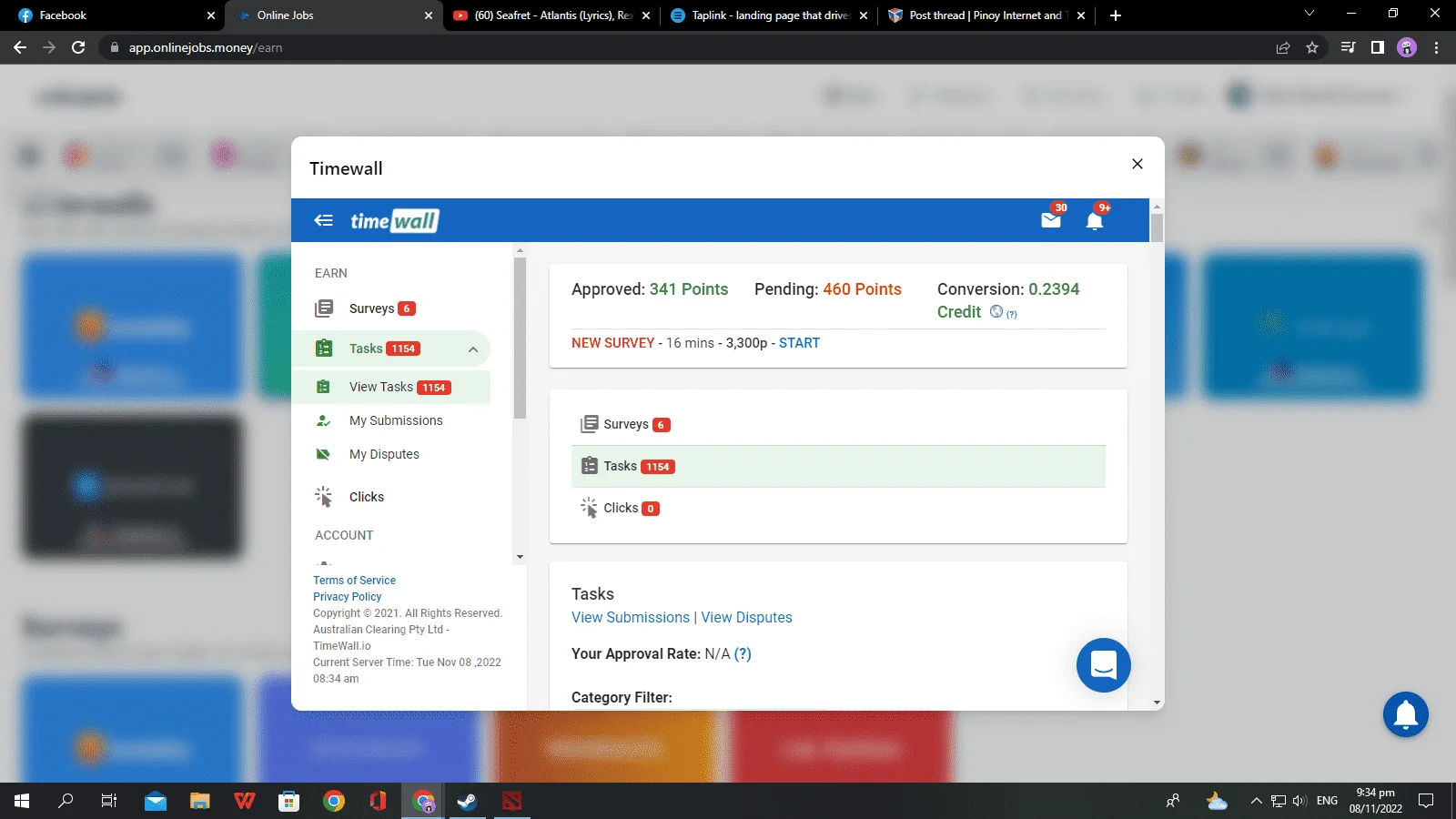Open File Explorer from the taskbar
This screenshot has width=1456, height=819.
click(x=200, y=801)
